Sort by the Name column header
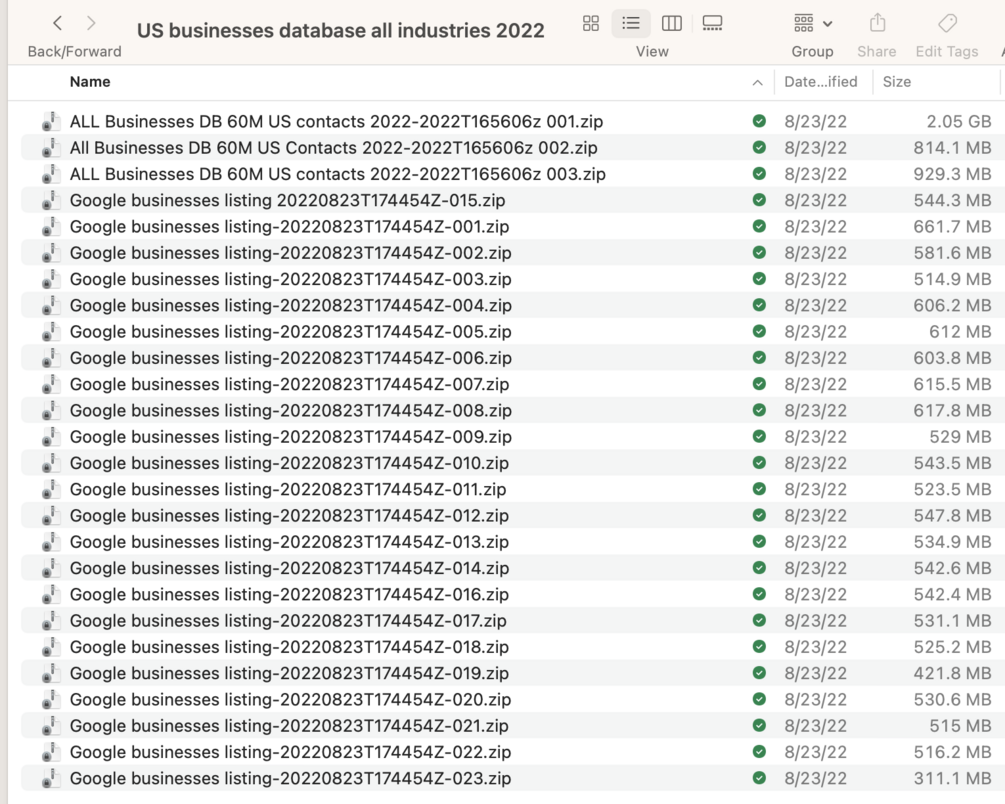Viewport: 1005px width, 804px height. (90, 82)
